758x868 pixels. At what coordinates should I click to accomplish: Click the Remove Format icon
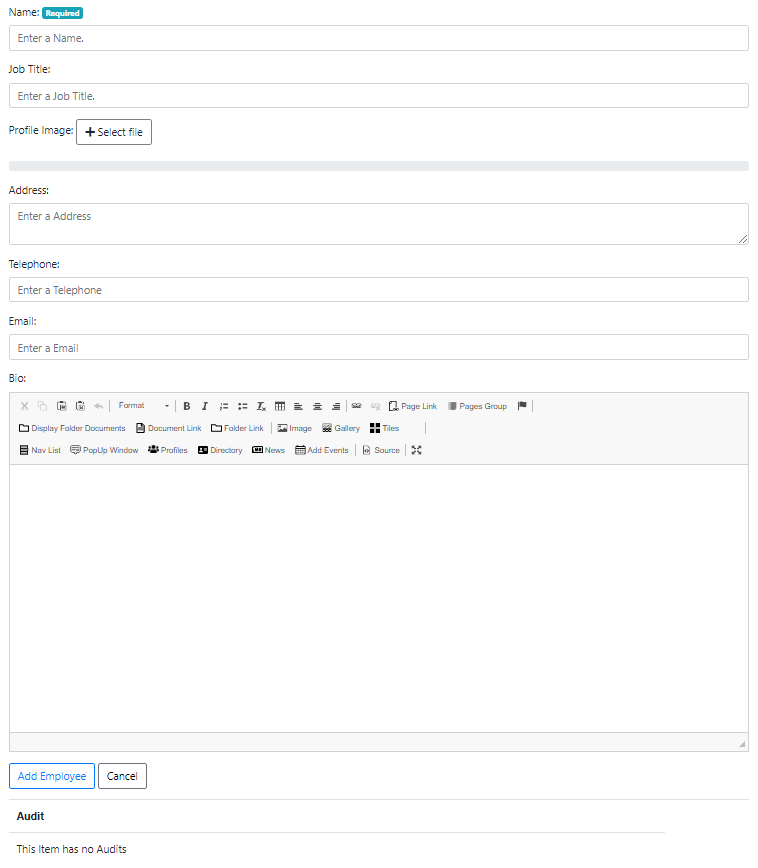tap(261, 406)
